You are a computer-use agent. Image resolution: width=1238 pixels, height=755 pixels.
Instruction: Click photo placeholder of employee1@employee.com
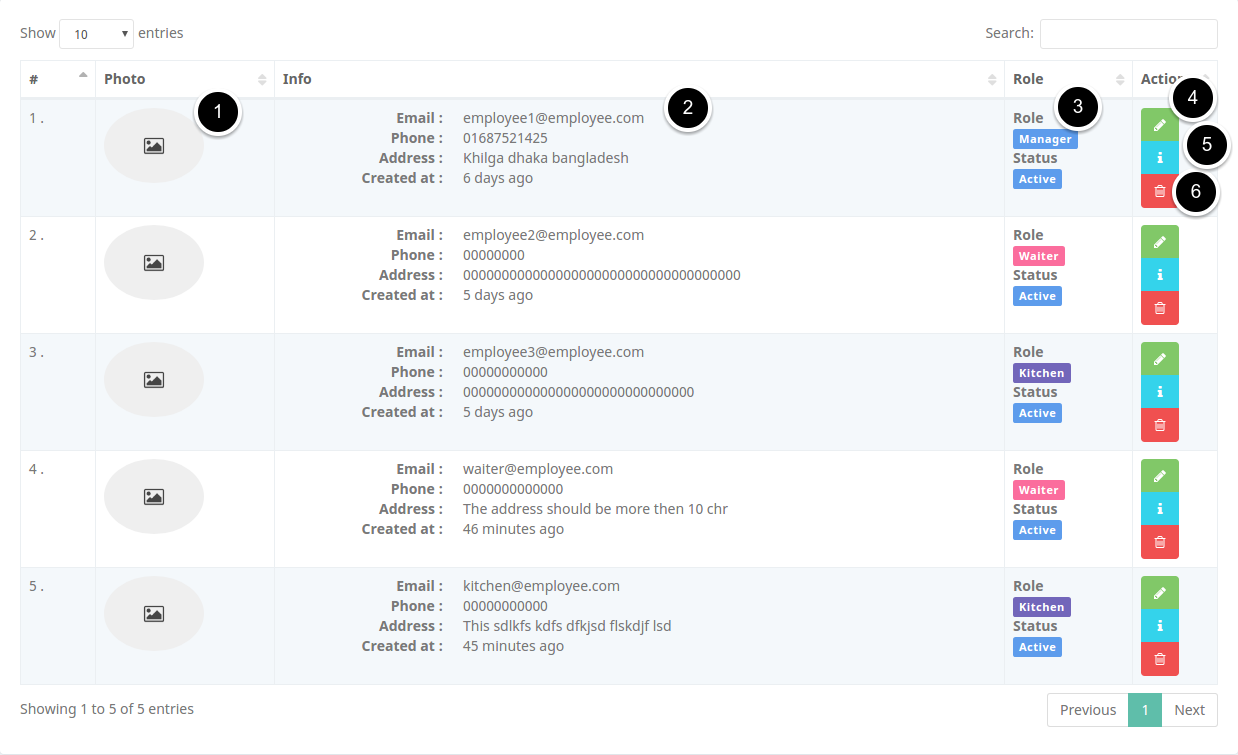[x=154, y=146]
